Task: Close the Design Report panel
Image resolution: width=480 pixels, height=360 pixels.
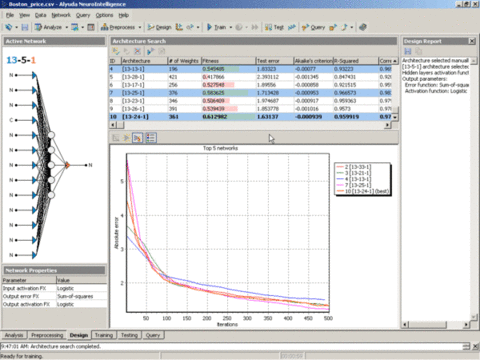Action: pos(472,41)
